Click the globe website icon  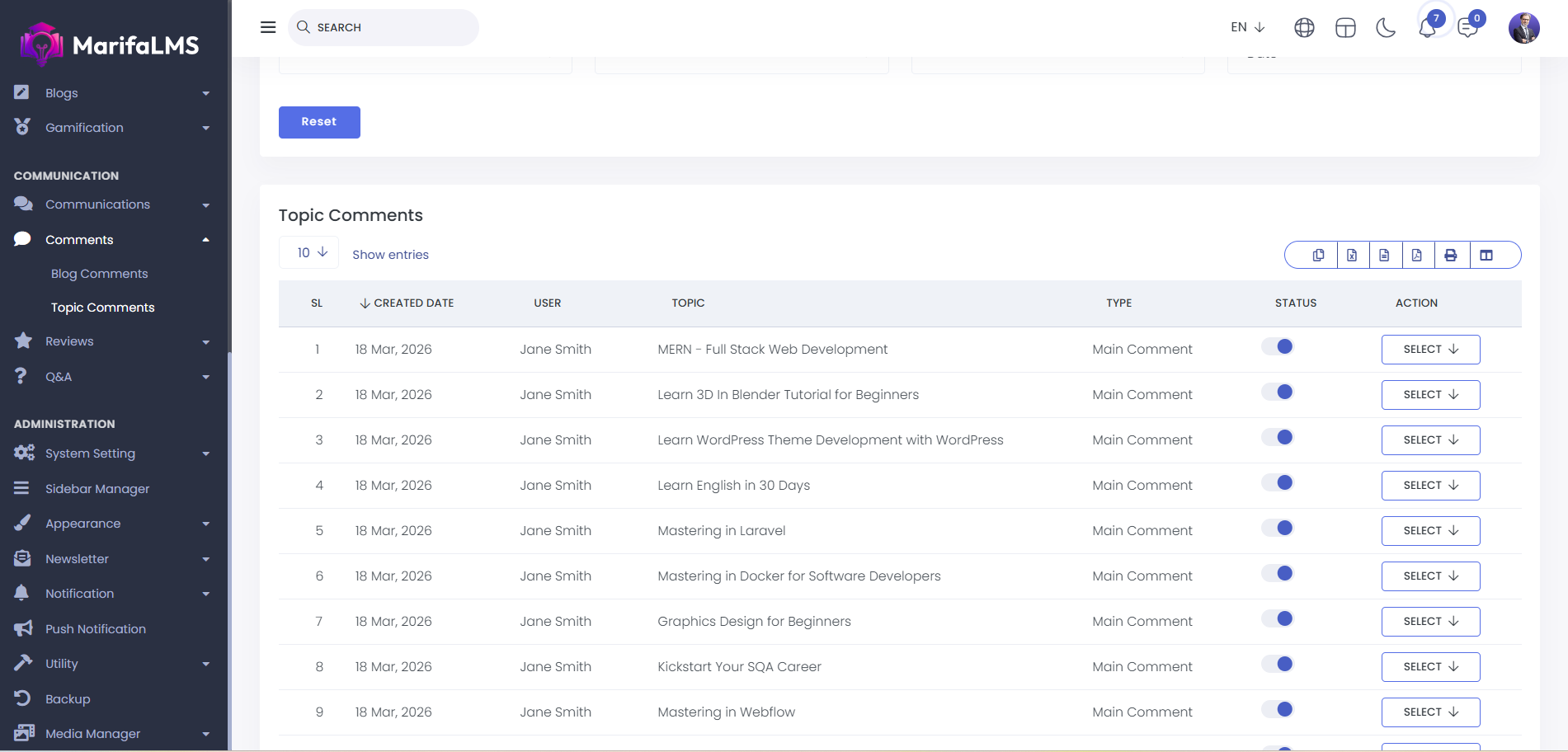pos(1304,28)
